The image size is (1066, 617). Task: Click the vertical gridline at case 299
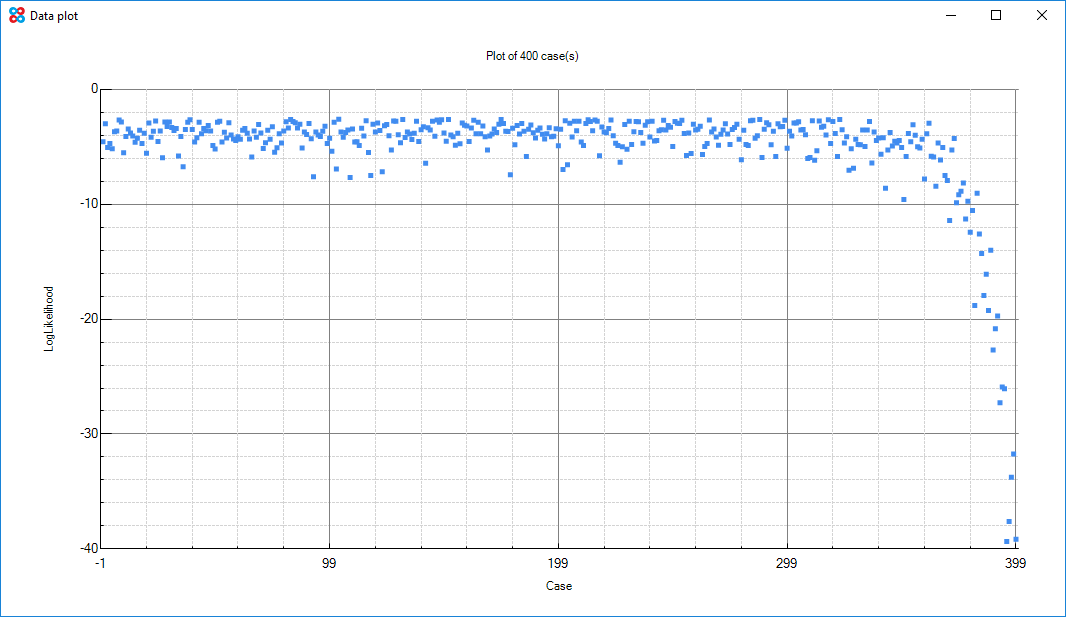(786, 350)
